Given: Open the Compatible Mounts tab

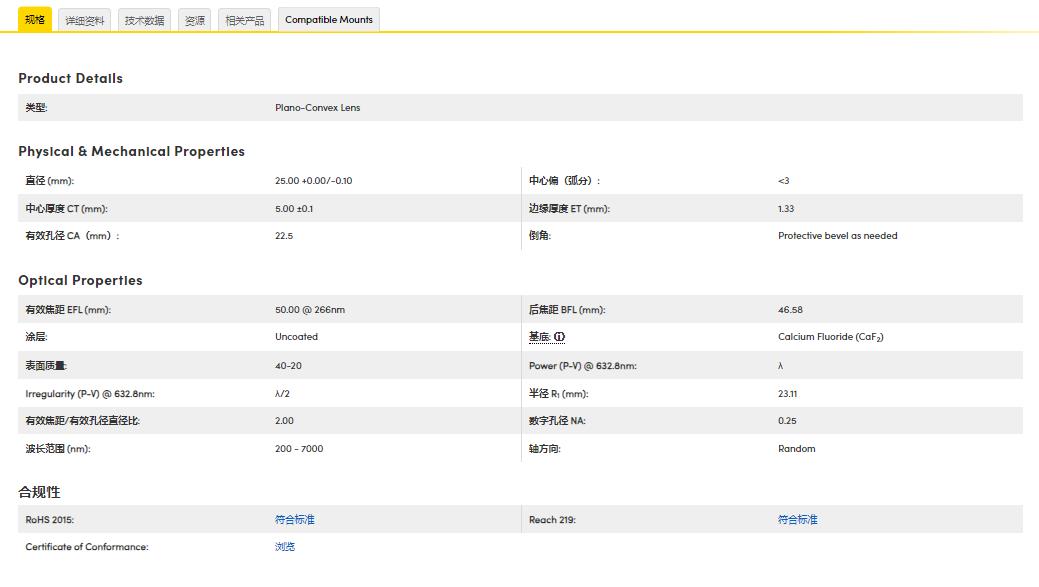Looking at the screenshot, I should coord(329,20).
